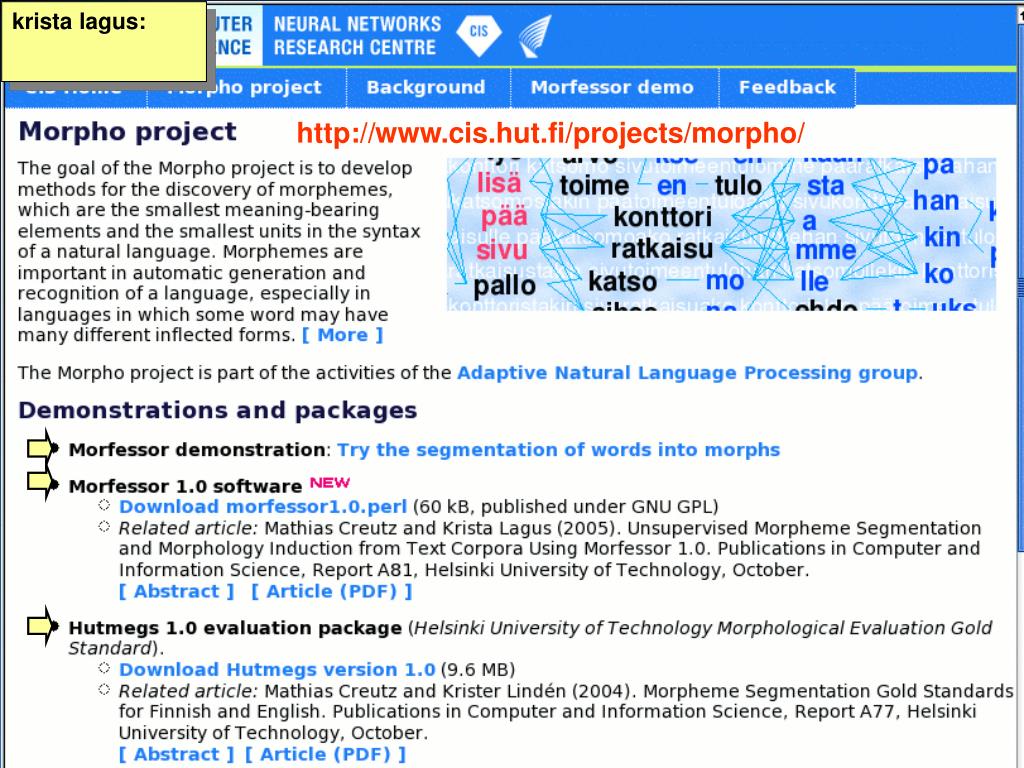This screenshot has width=1024, height=768.
Task: Follow the [ More ] link after the intro
Action: 343,335
